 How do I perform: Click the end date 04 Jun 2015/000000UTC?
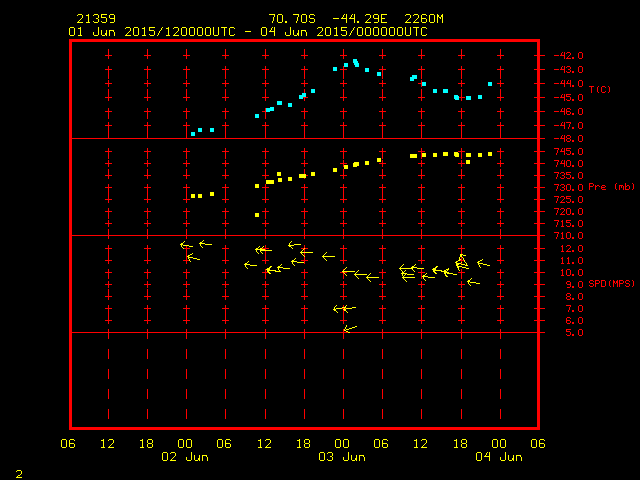click(344, 32)
